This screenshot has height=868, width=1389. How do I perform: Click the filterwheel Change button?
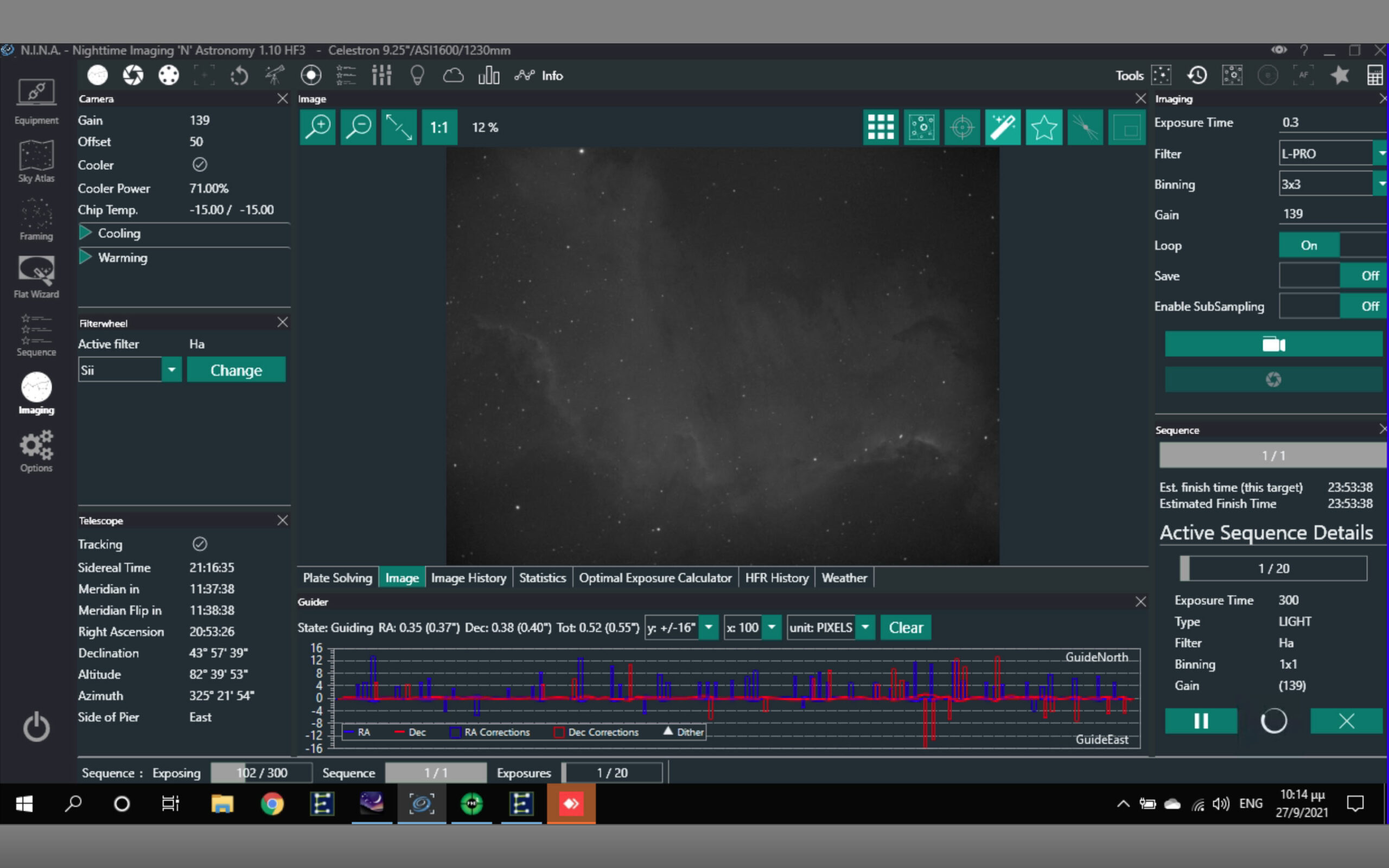[236, 369]
